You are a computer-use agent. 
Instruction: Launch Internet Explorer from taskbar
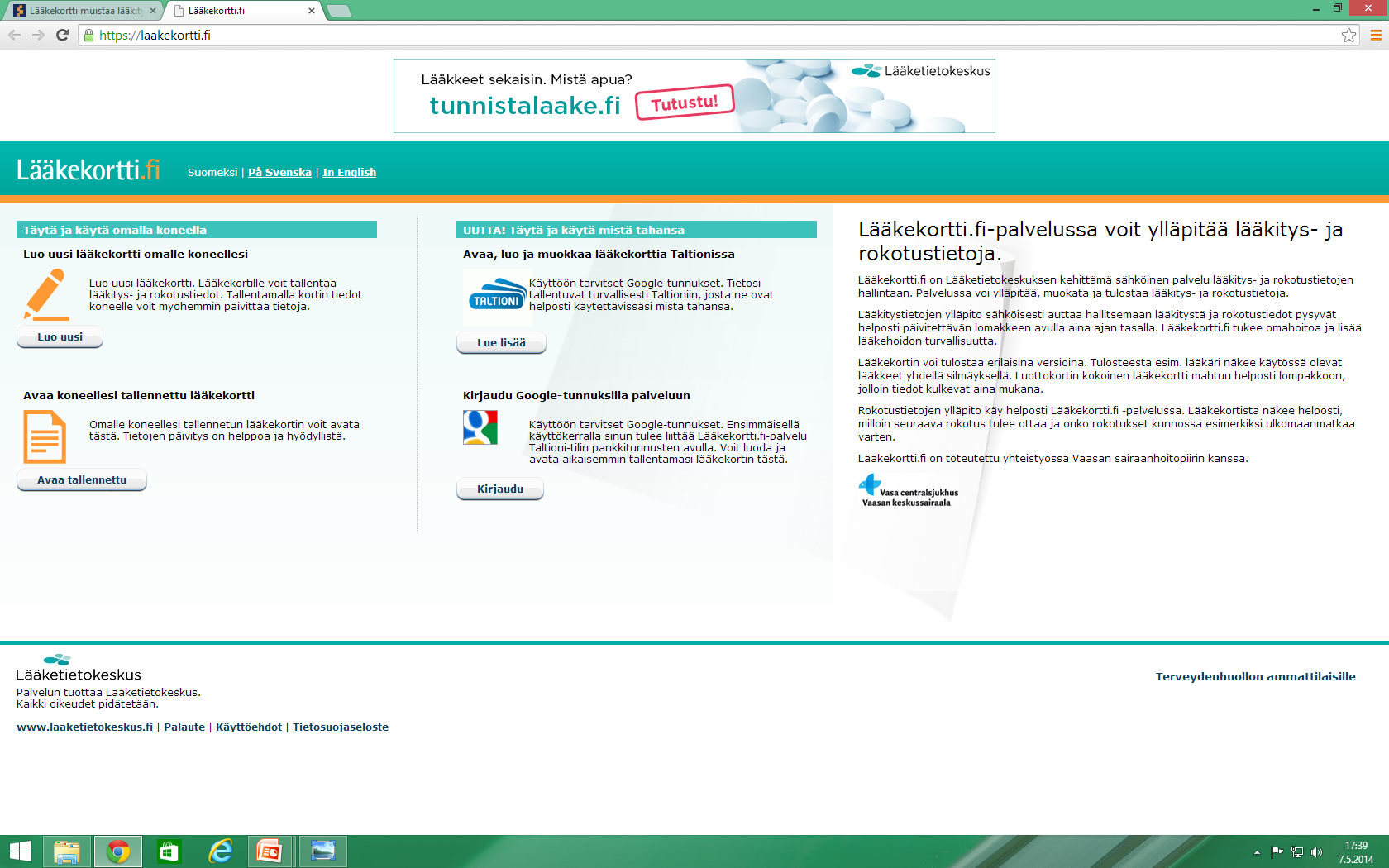coord(221,851)
